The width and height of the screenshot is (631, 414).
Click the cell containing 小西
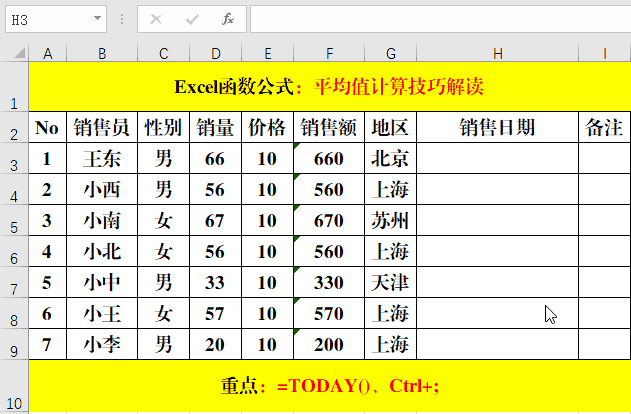coord(102,189)
